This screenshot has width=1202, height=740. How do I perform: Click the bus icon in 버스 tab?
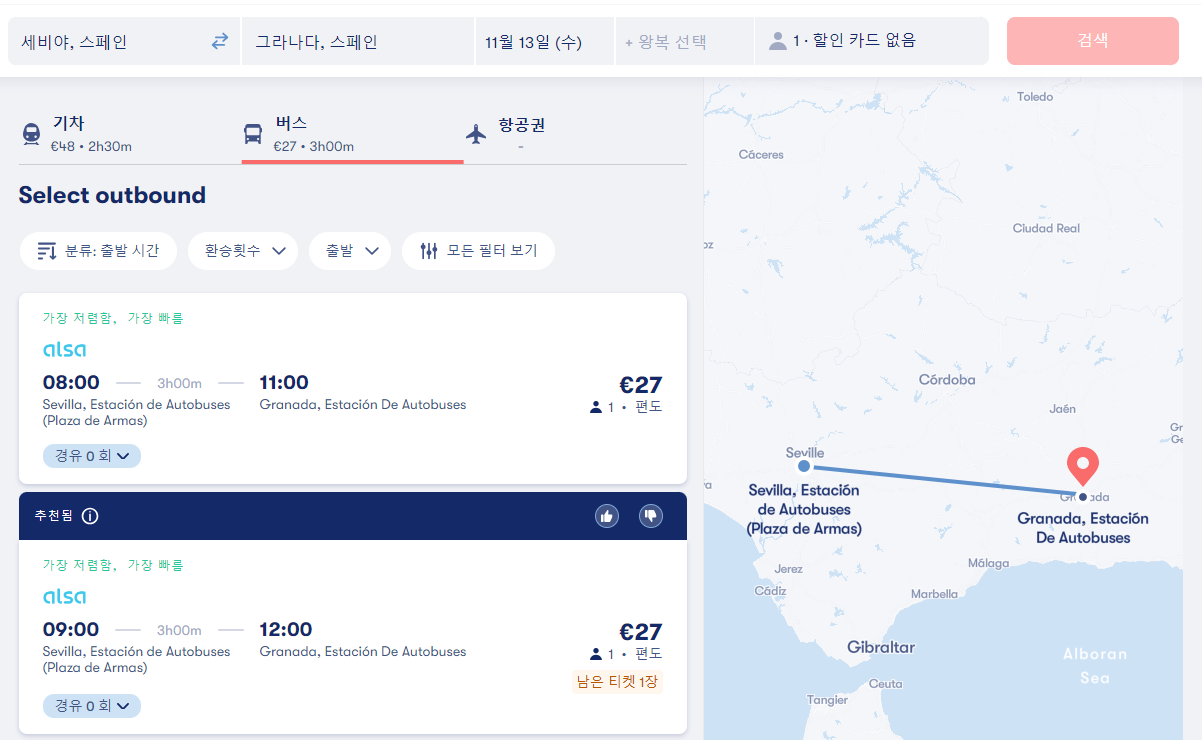(253, 134)
